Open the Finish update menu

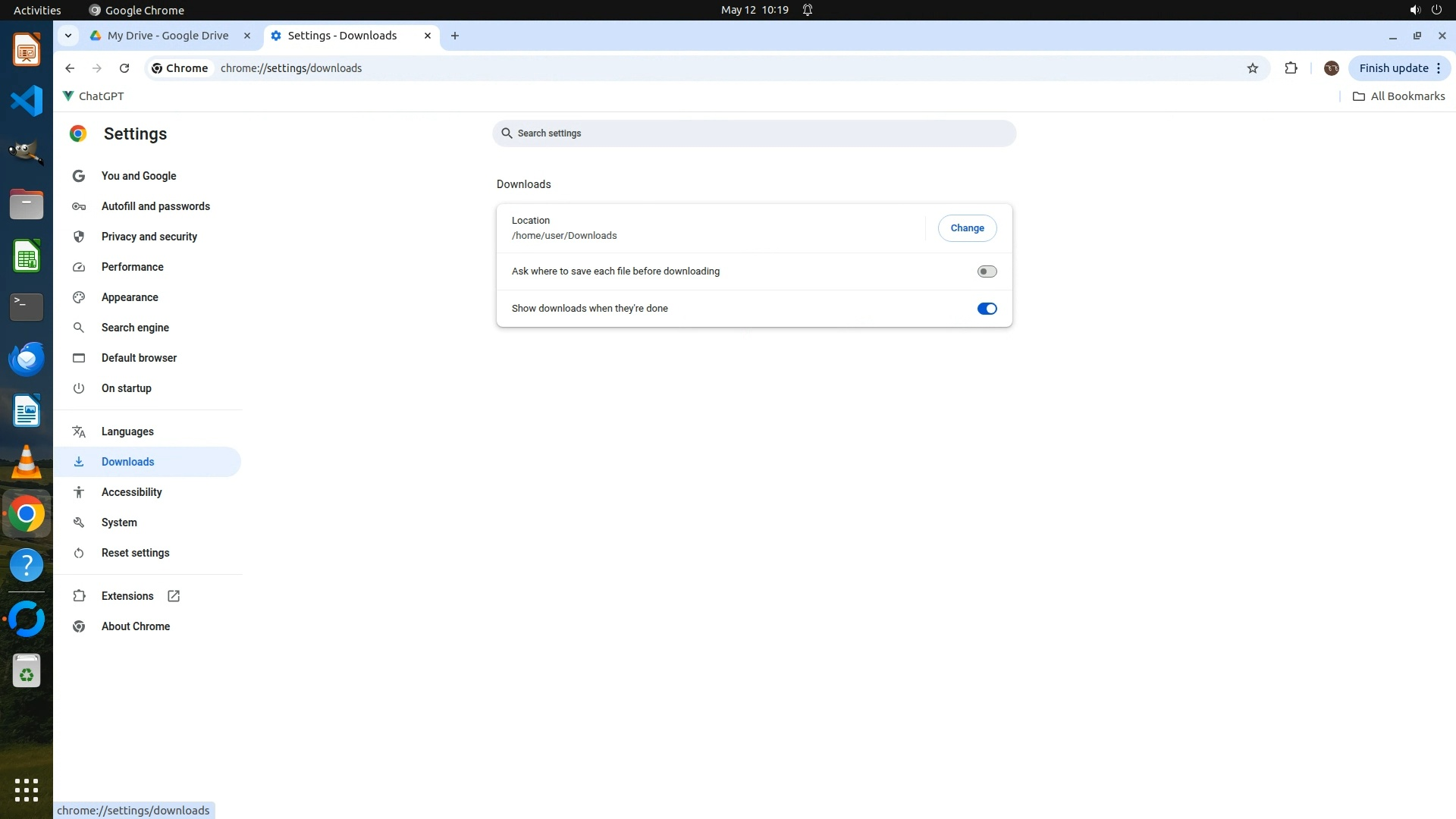coord(1399,68)
